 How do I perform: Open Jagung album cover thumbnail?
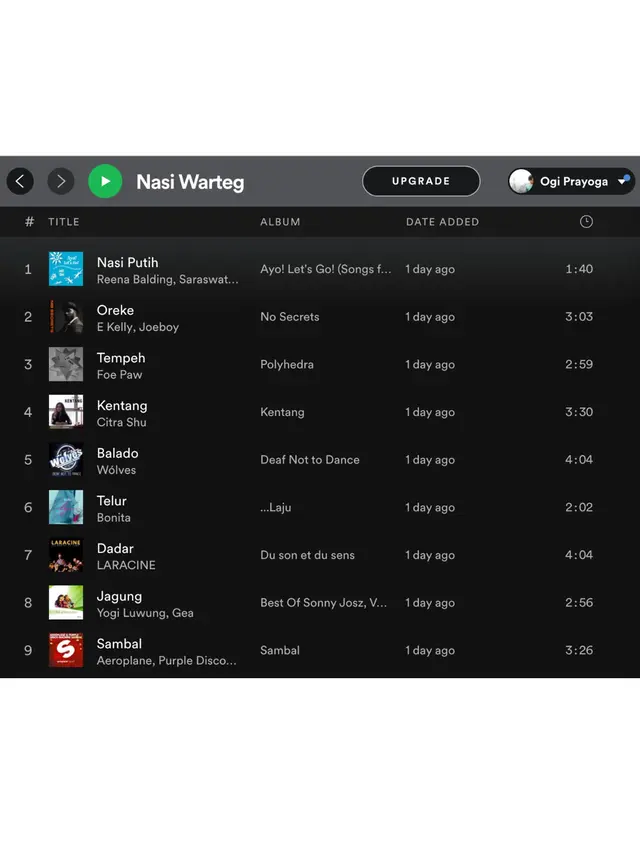click(x=66, y=602)
